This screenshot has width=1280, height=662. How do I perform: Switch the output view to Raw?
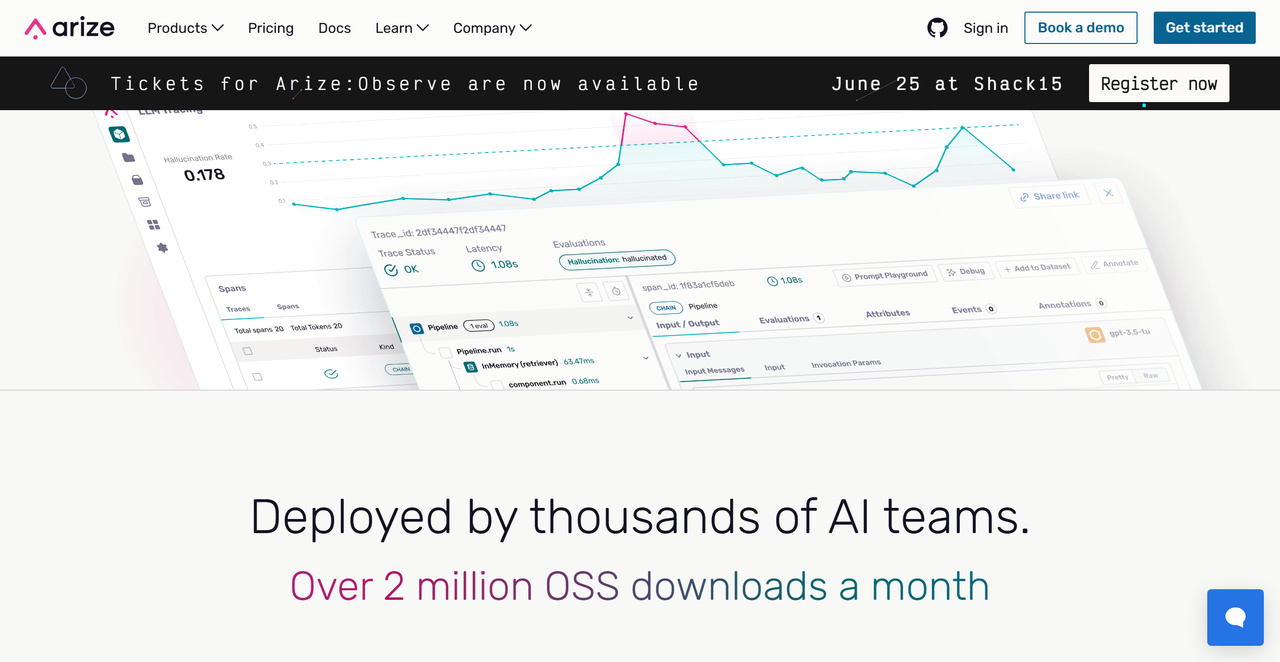coord(1151,376)
